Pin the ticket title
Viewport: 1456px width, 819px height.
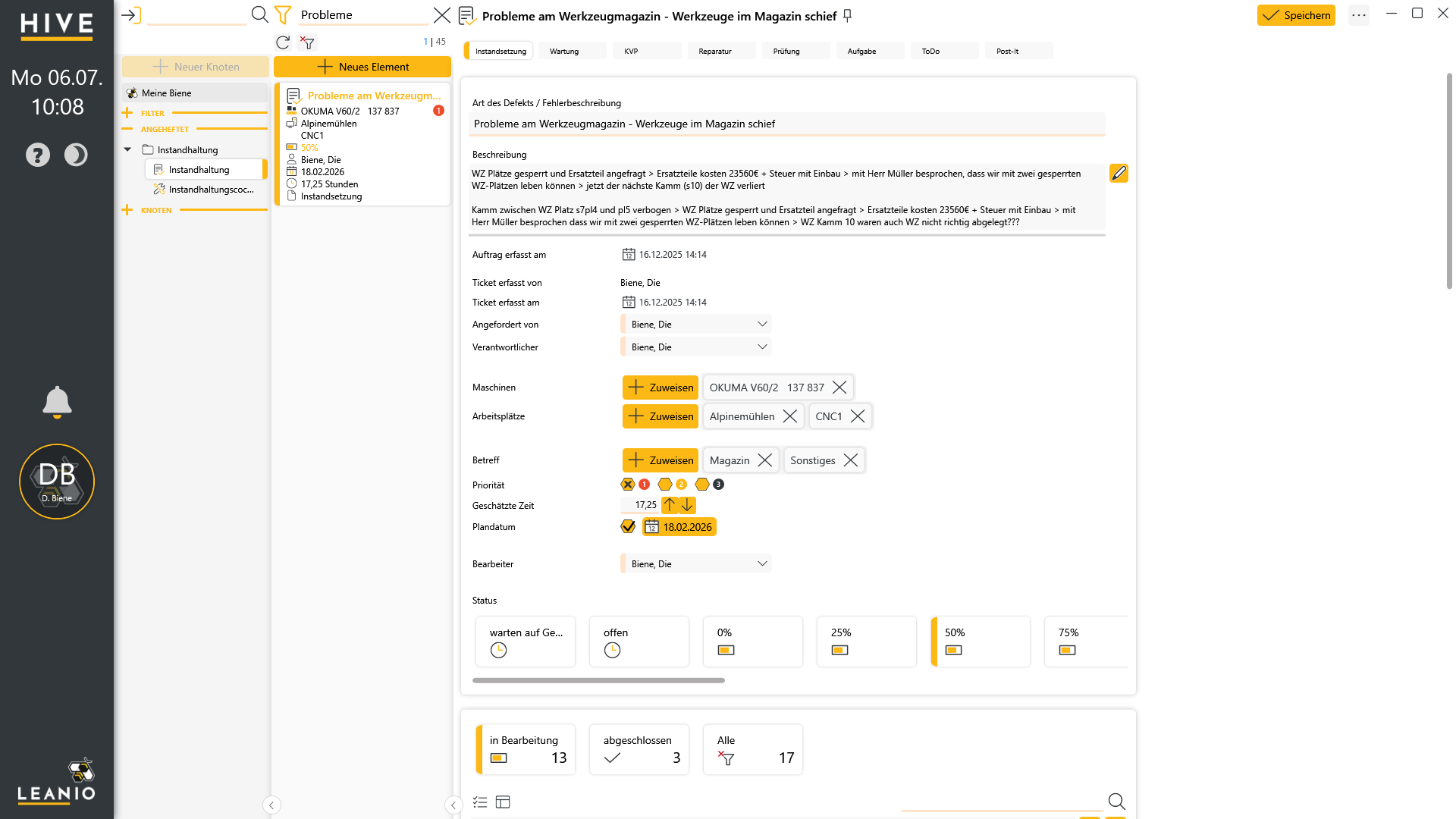tap(848, 16)
